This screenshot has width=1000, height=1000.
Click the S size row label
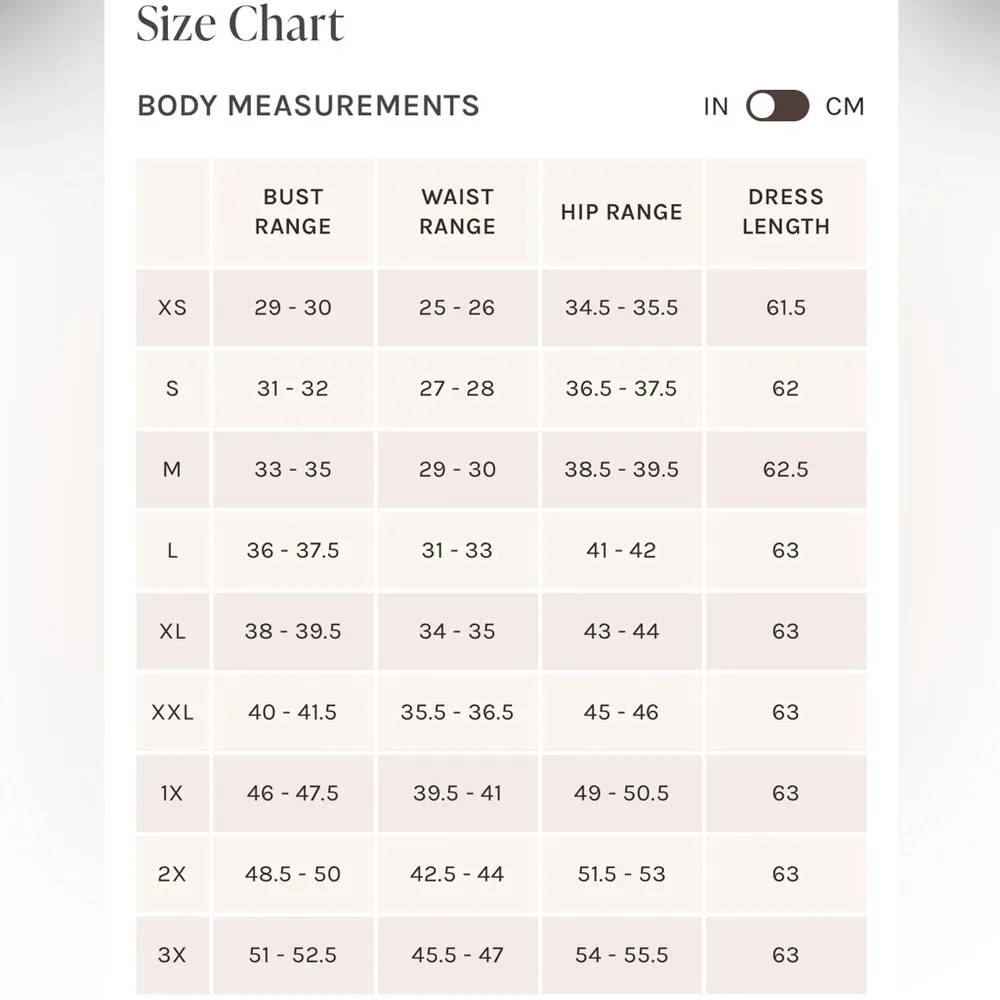click(172, 389)
